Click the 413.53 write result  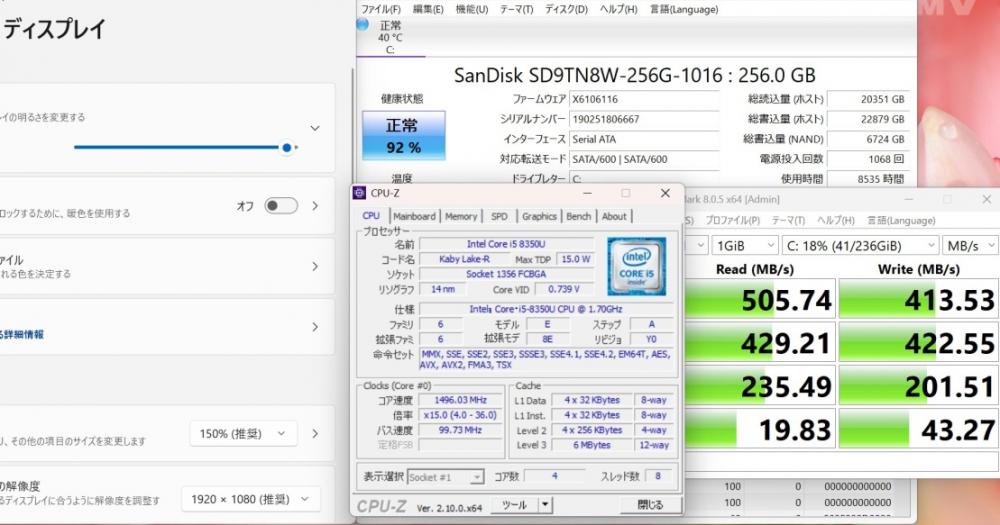(918, 299)
